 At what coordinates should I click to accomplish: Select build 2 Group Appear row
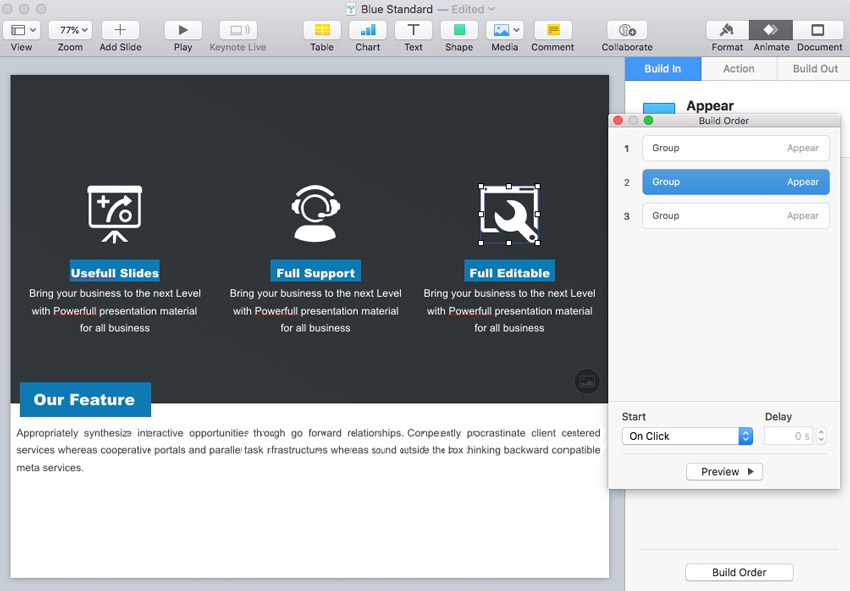[x=736, y=182]
